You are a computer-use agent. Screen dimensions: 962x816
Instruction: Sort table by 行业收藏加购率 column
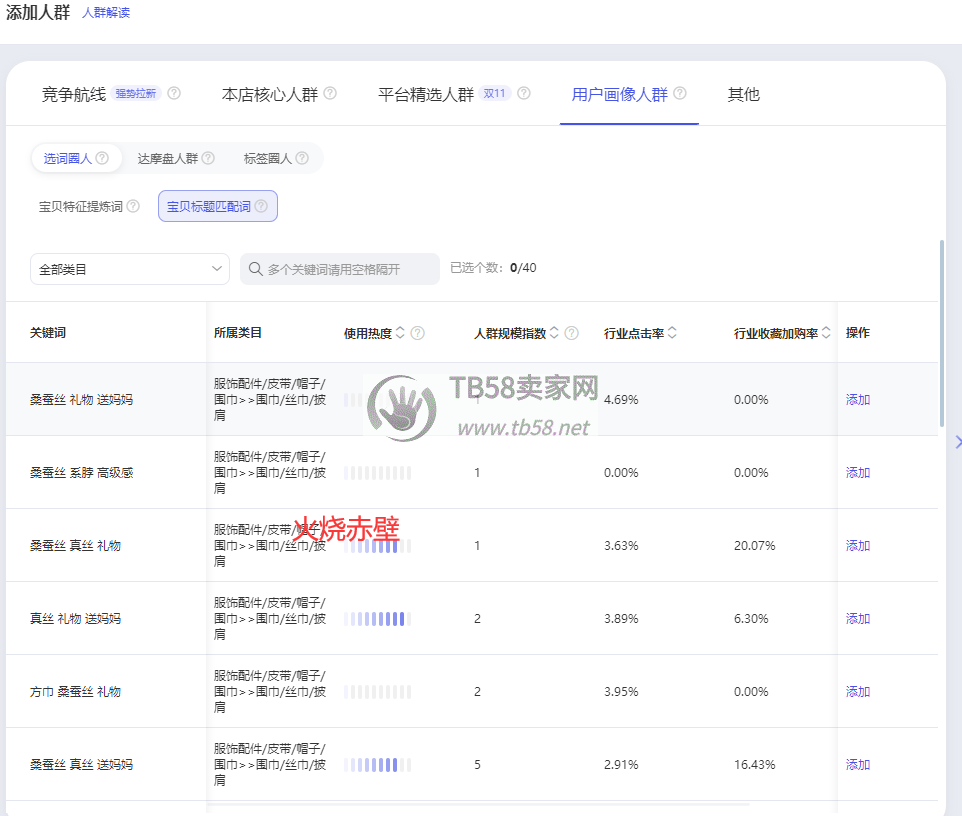pyautogui.click(x=826, y=333)
